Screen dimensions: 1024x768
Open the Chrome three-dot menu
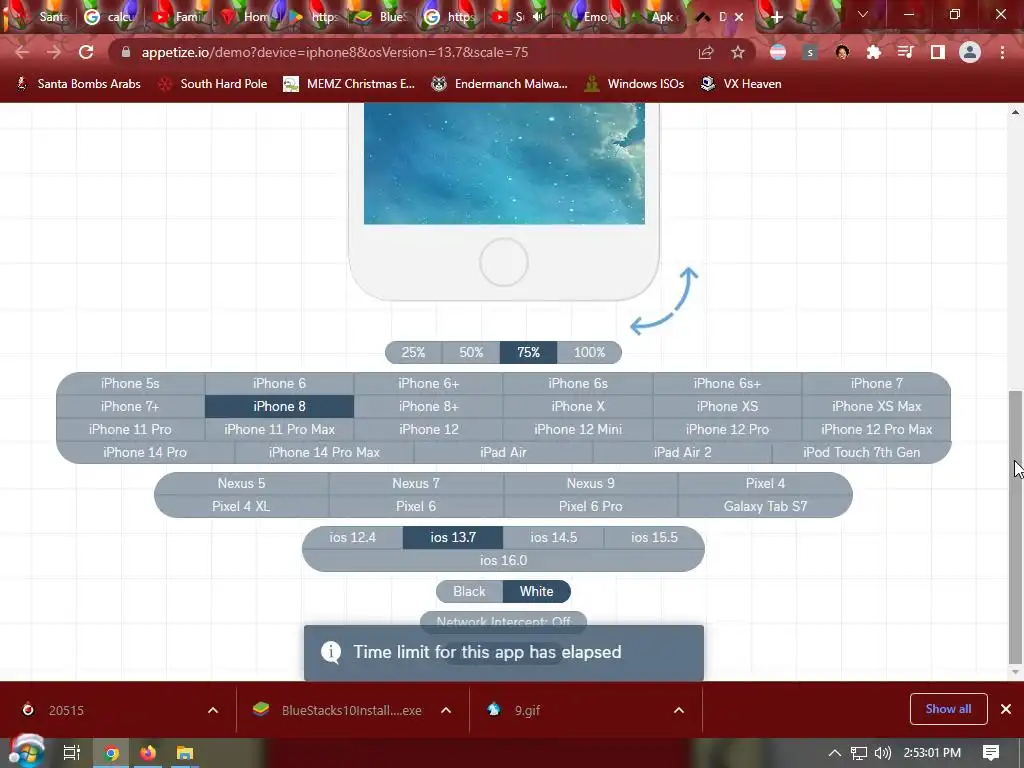pos(1002,52)
